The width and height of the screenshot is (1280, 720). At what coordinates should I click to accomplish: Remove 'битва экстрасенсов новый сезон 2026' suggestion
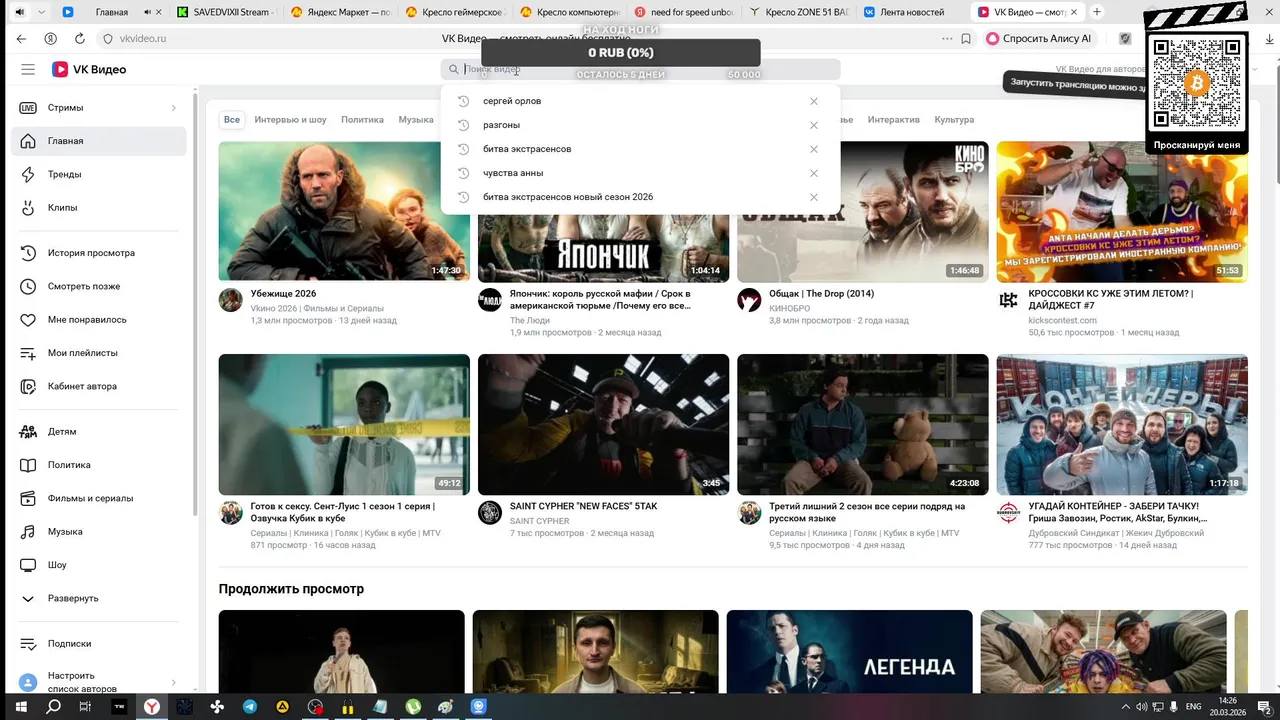pyautogui.click(x=814, y=197)
